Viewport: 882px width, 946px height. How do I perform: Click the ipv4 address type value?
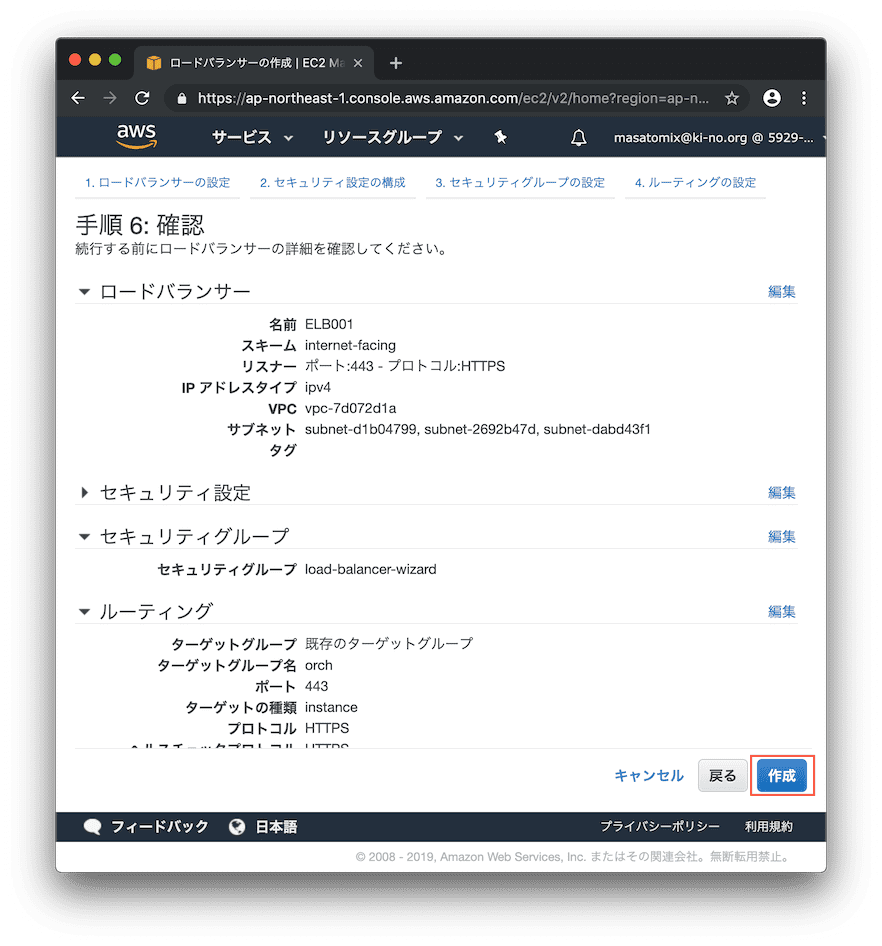(317, 387)
